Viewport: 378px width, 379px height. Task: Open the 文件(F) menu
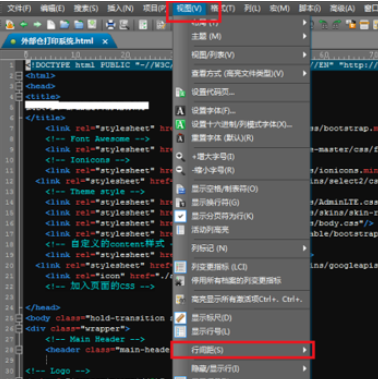(x=19, y=8)
